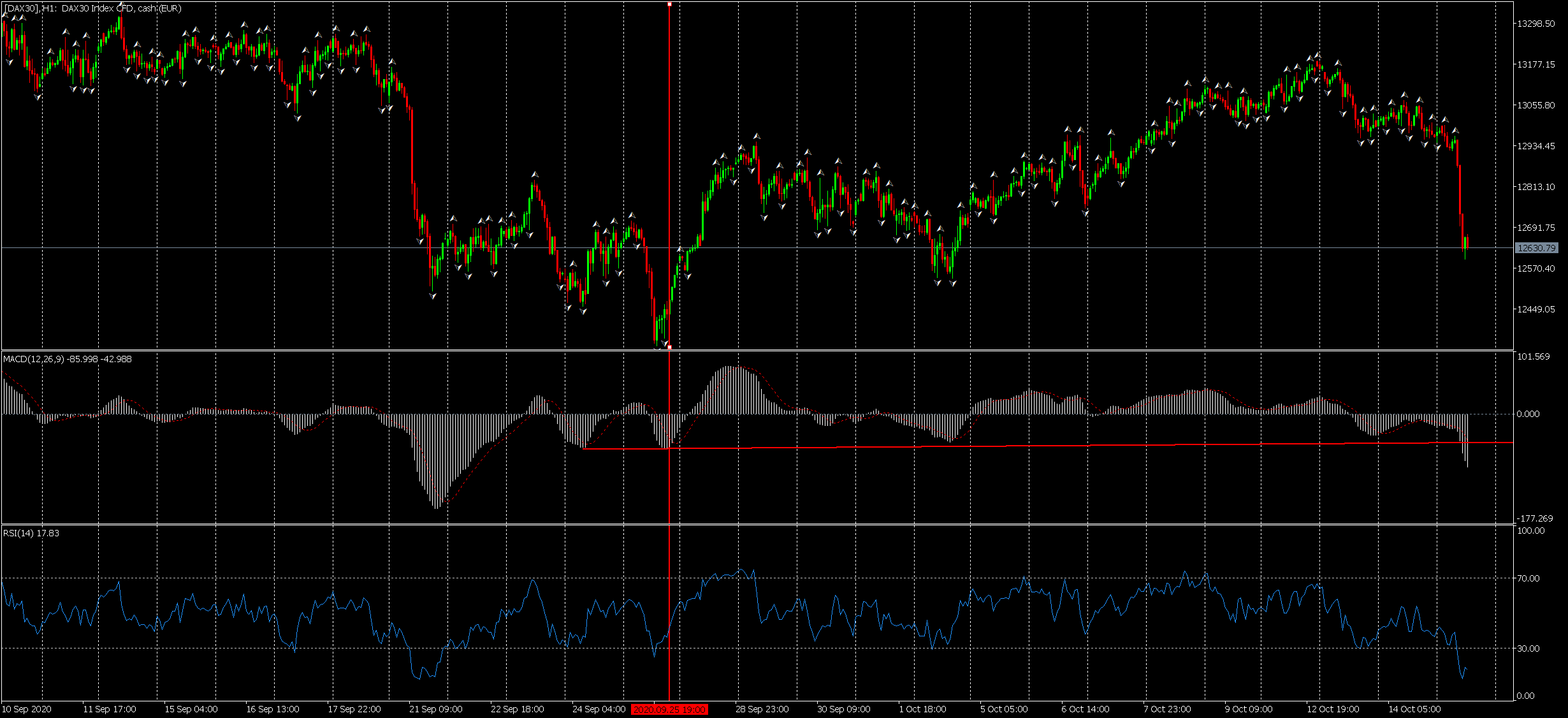
Task: Click the MACD scale value 0.000
Action: click(1528, 414)
